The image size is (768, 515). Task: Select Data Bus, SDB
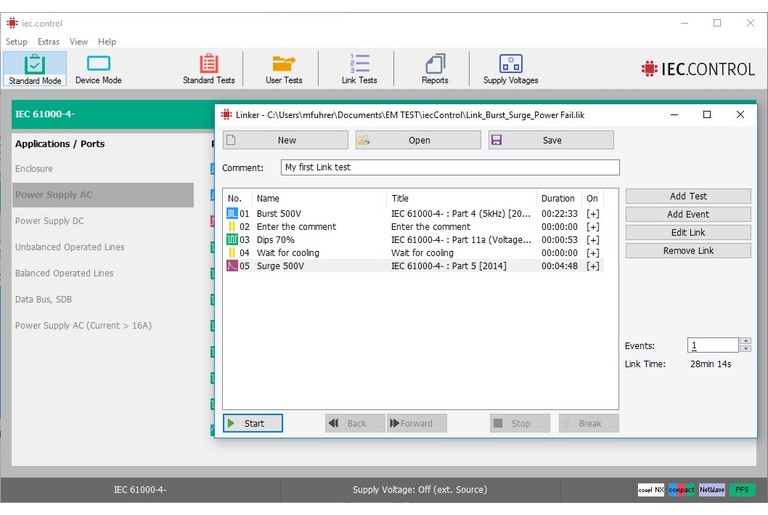click(x=43, y=299)
